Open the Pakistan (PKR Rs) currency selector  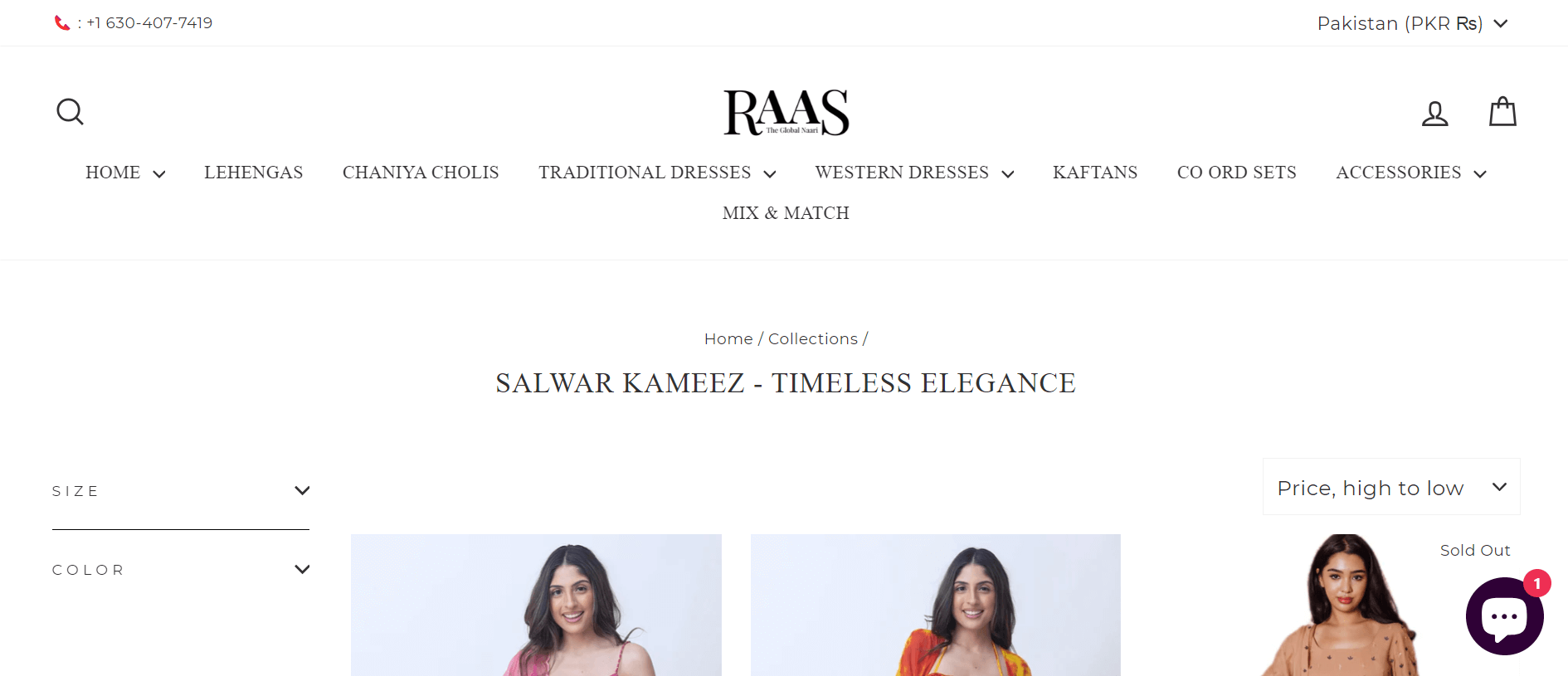coord(1412,23)
